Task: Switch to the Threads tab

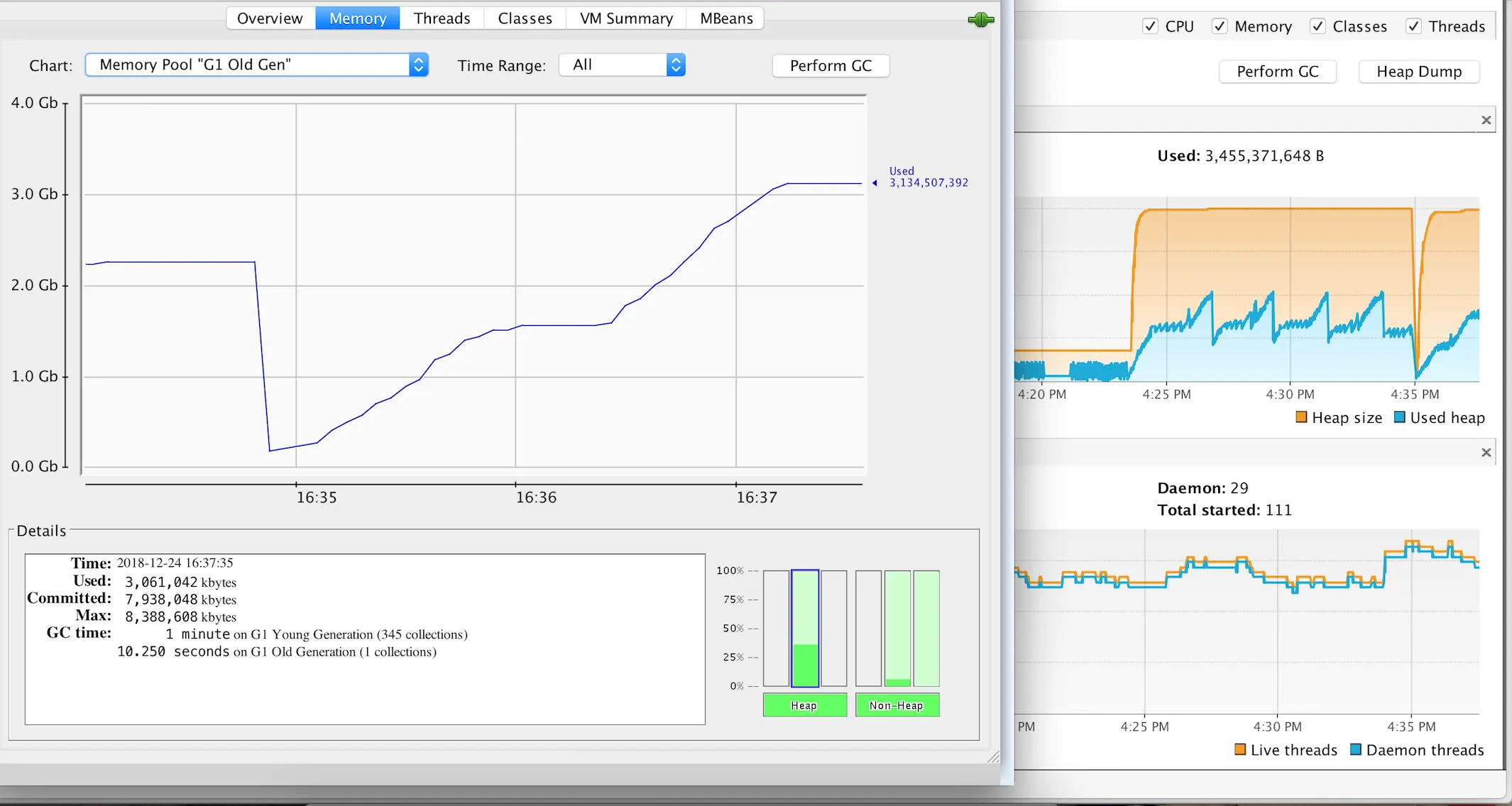Action: [x=442, y=18]
